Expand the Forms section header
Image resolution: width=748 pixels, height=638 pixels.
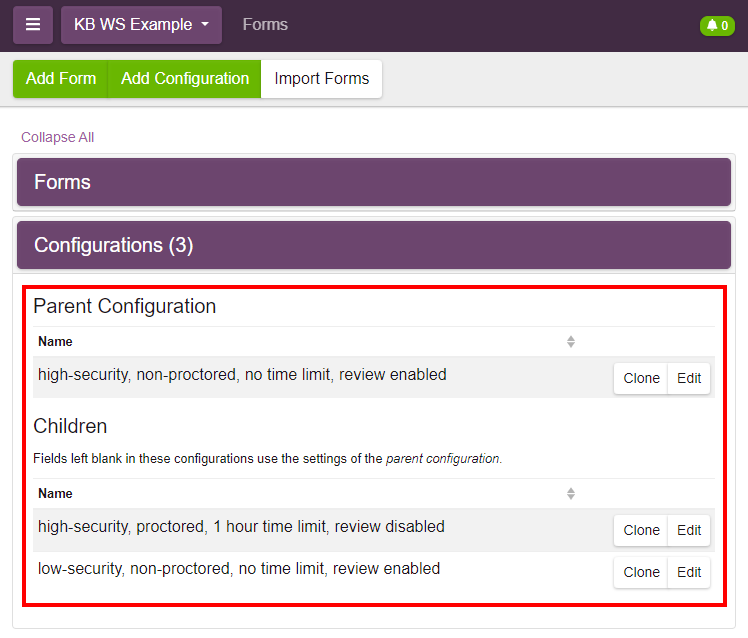(x=374, y=182)
